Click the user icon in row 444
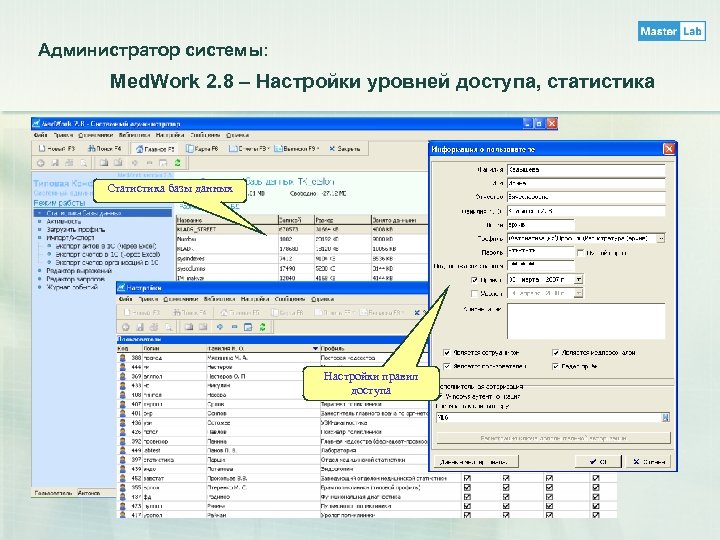The width and height of the screenshot is (720, 540). click(123, 367)
